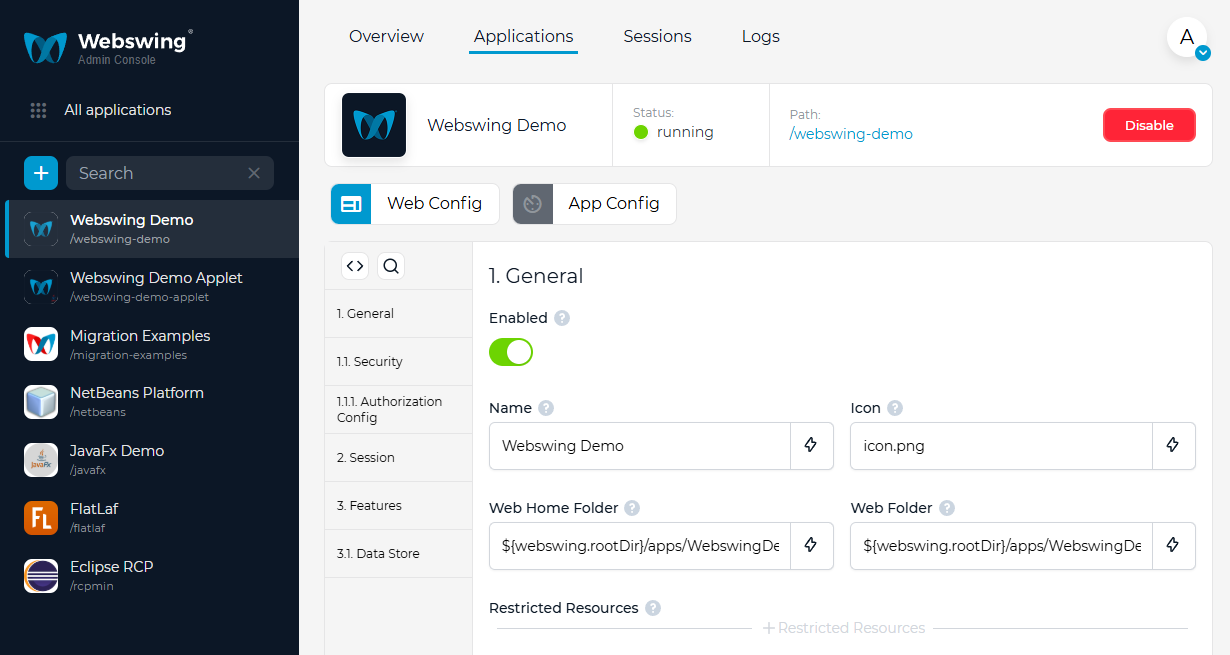Expand the 1.1. Security section
This screenshot has width=1230, height=655.
click(398, 362)
